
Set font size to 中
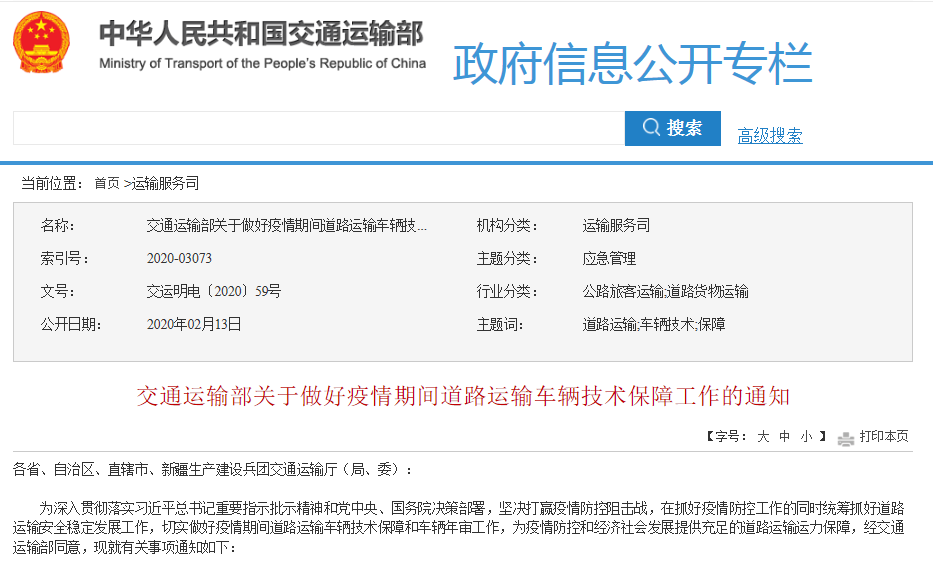click(x=785, y=437)
